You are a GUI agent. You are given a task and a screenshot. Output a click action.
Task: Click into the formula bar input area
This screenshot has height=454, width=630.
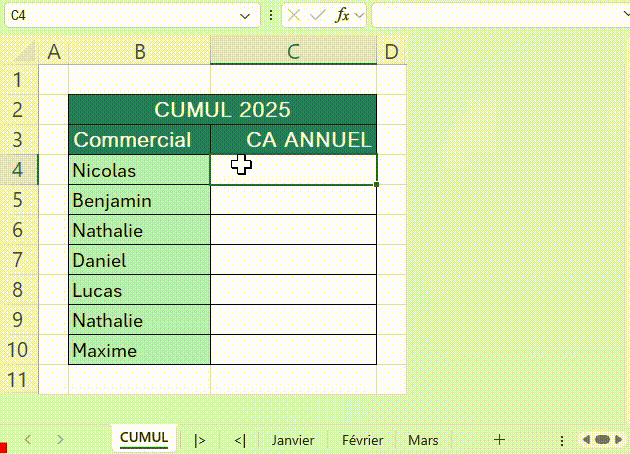(x=500, y=16)
